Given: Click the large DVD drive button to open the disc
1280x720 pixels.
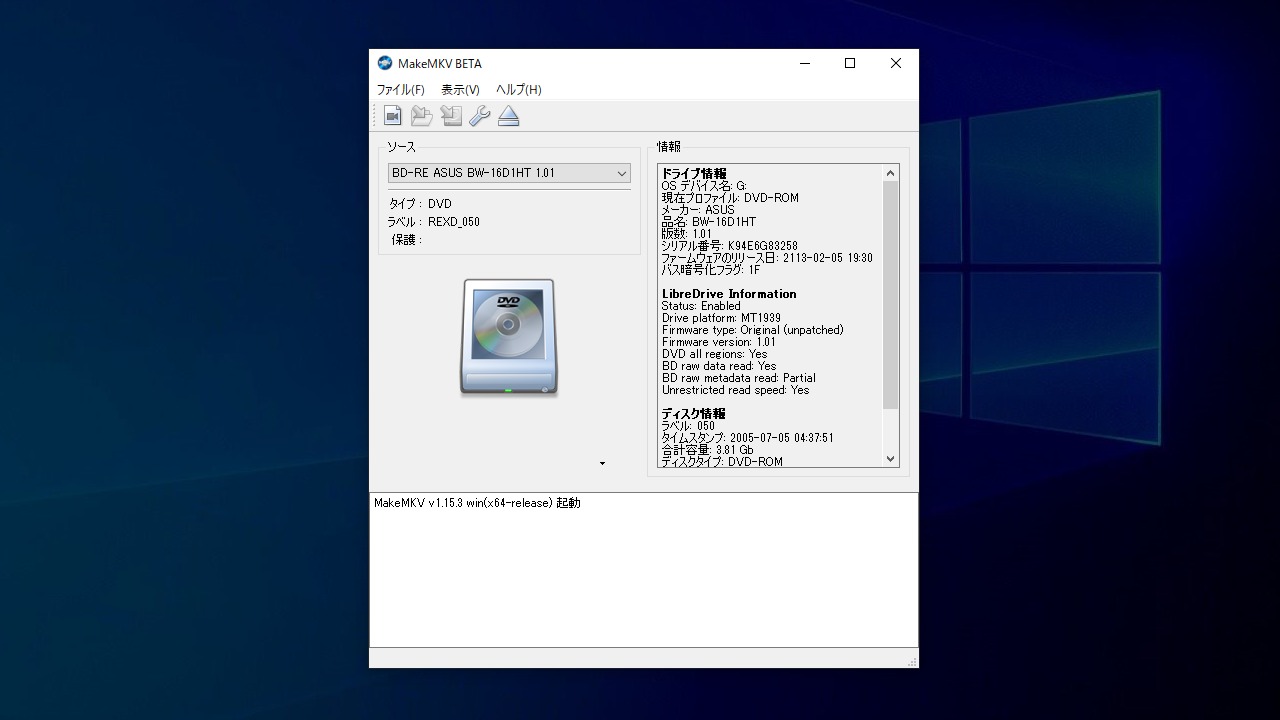Looking at the screenshot, I should pos(509,337).
